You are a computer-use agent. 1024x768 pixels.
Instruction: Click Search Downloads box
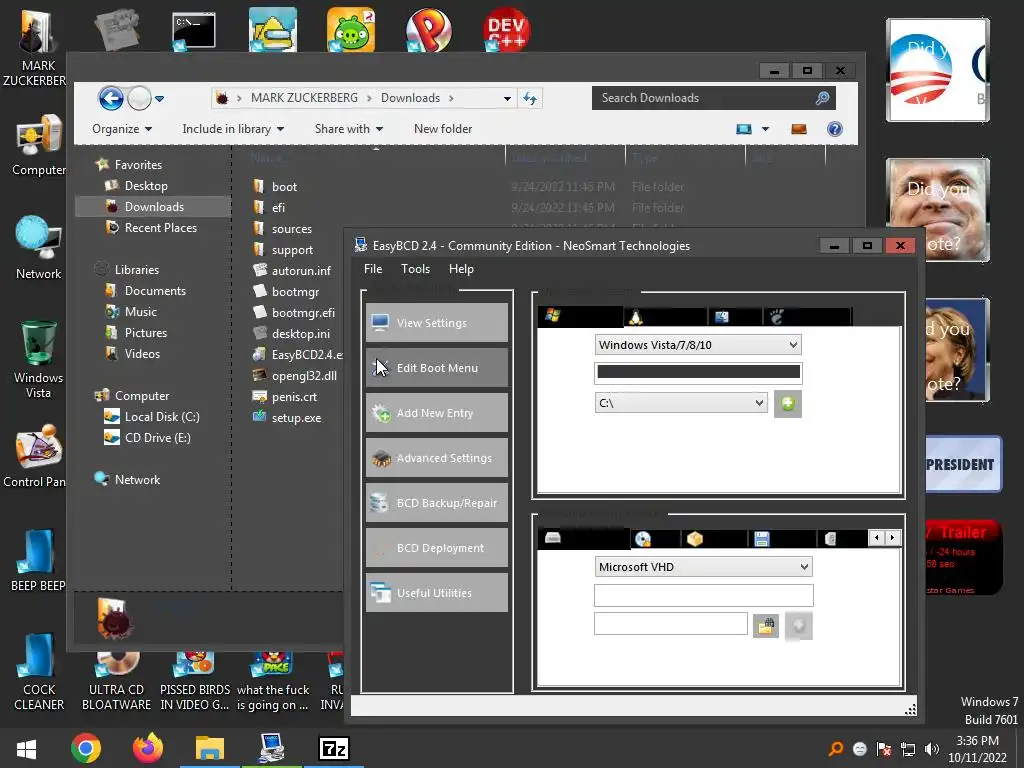pyautogui.click(x=713, y=98)
